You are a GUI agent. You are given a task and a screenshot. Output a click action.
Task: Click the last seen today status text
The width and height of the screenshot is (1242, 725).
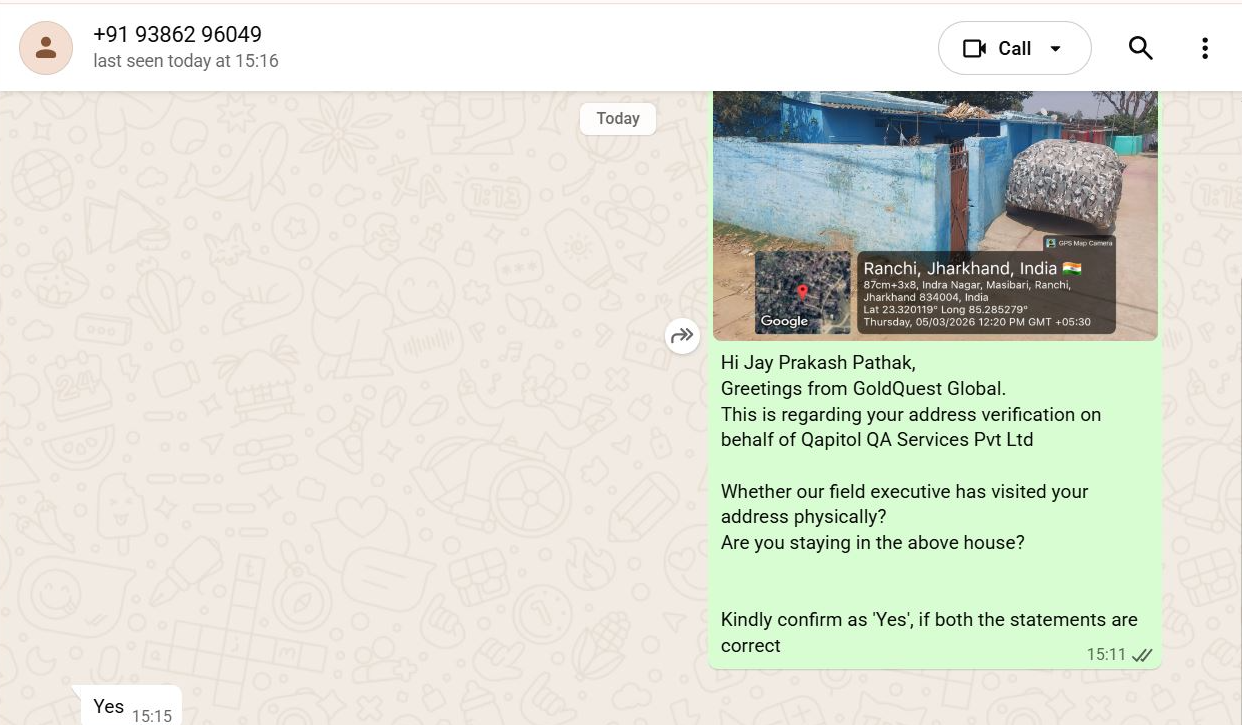(186, 61)
